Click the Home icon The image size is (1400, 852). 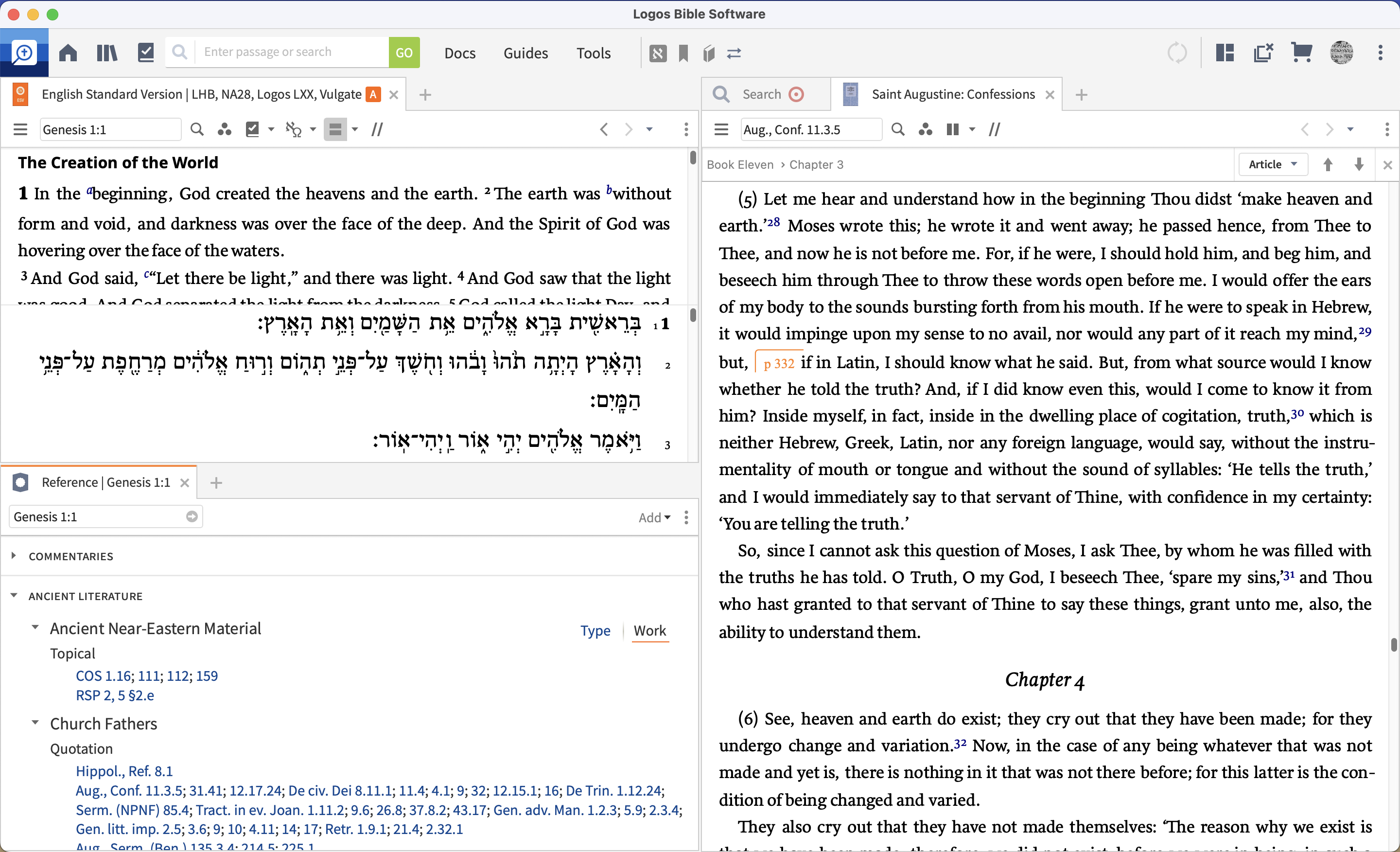pyautogui.click(x=68, y=53)
